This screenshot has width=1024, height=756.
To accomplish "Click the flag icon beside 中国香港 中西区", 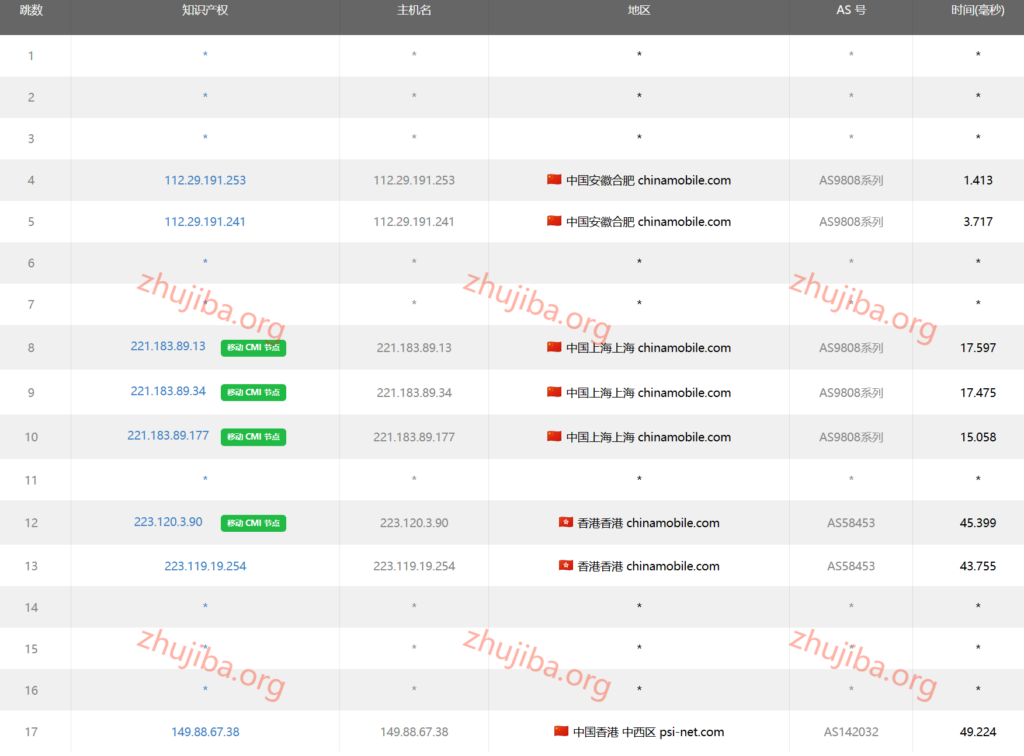I will tap(560, 731).
